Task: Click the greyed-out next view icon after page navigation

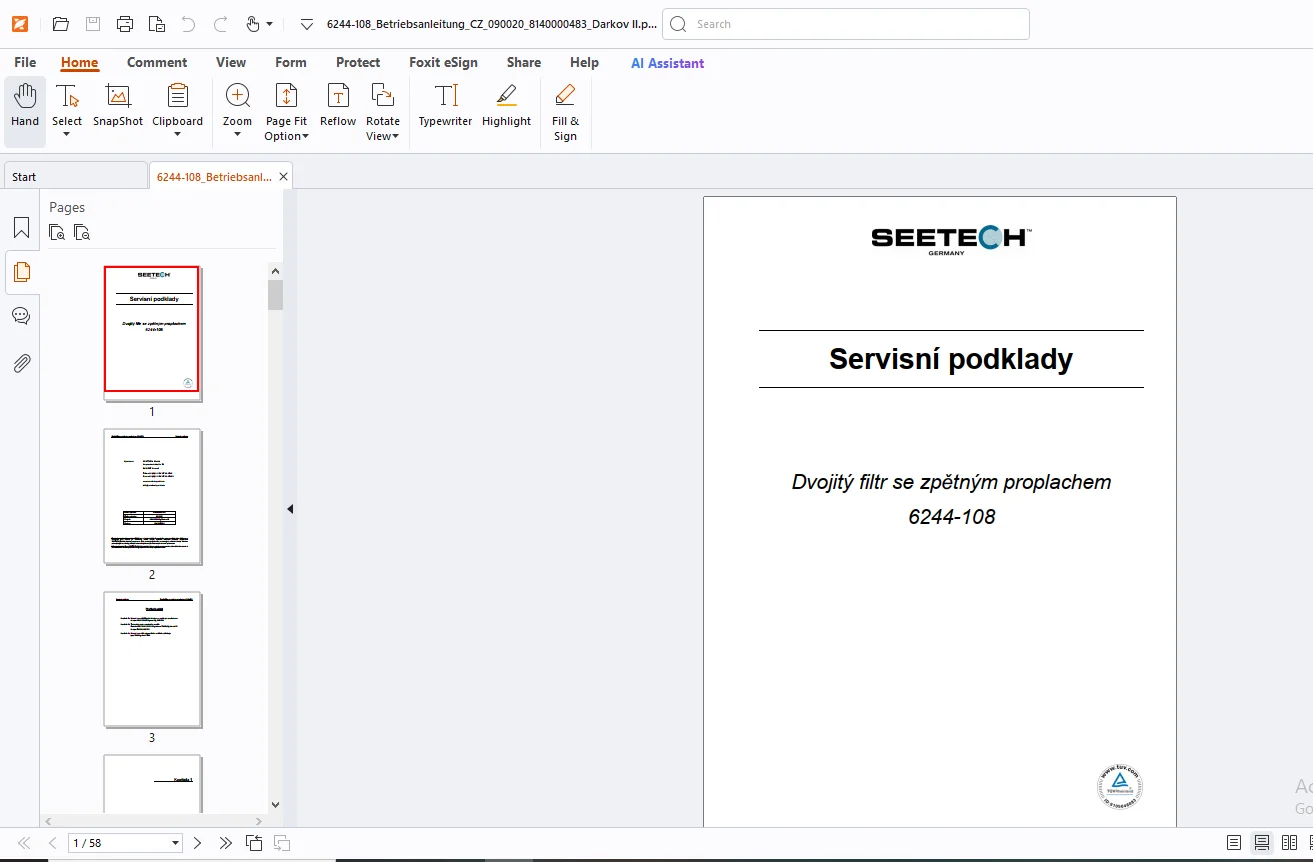Action: (x=282, y=843)
